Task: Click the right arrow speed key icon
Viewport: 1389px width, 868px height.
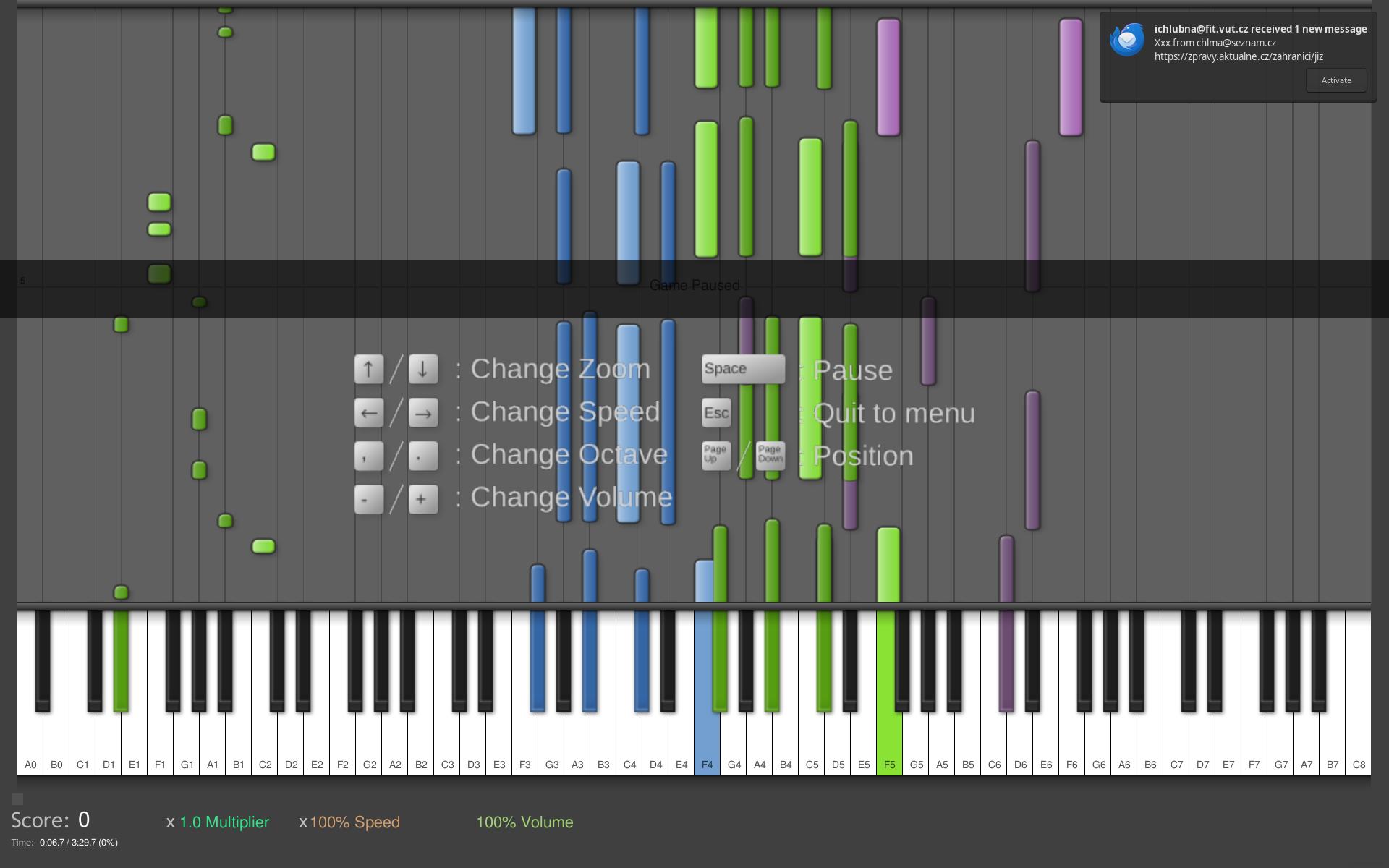Action: coord(423,413)
